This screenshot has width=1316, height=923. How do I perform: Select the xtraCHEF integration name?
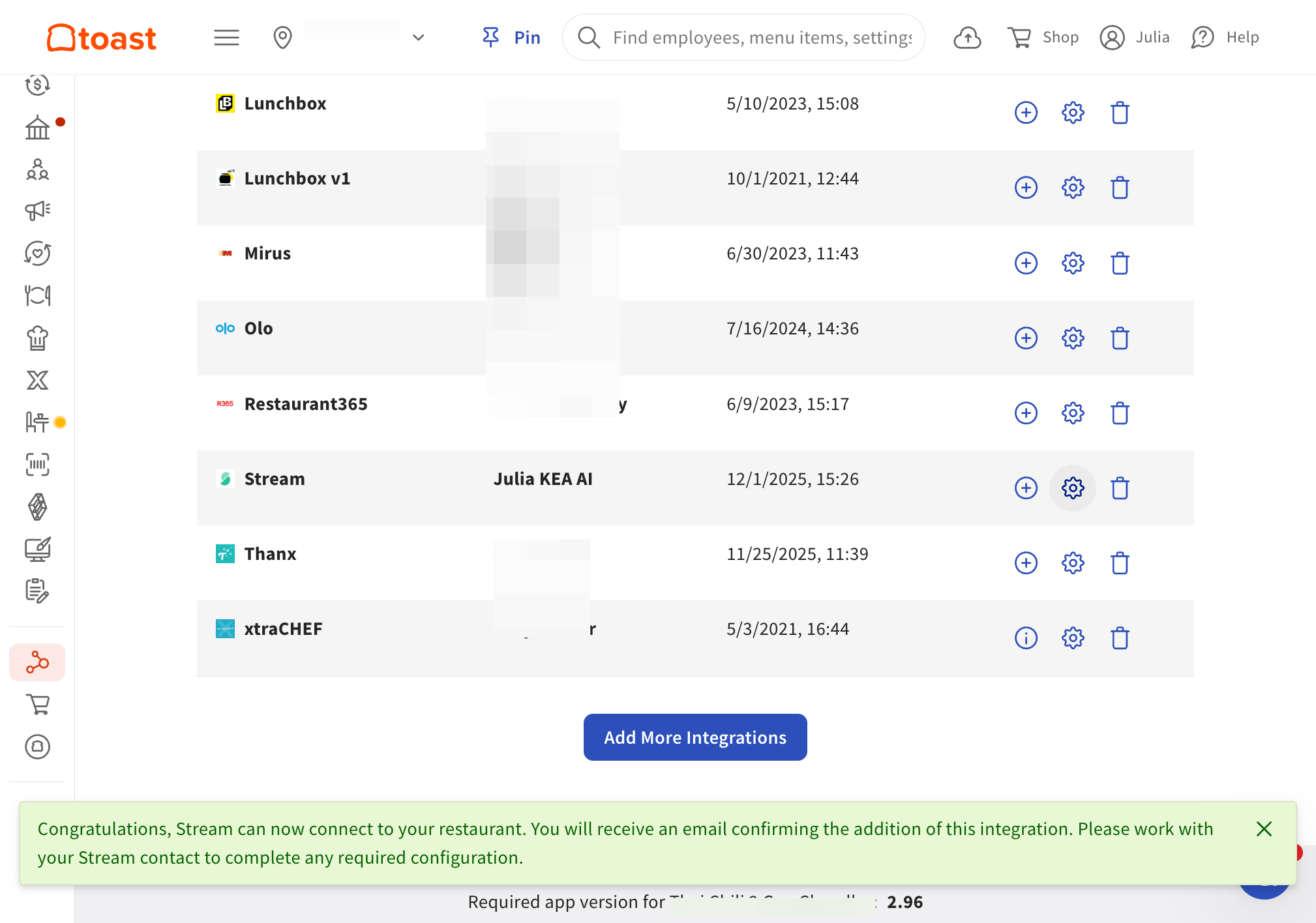tap(283, 629)
